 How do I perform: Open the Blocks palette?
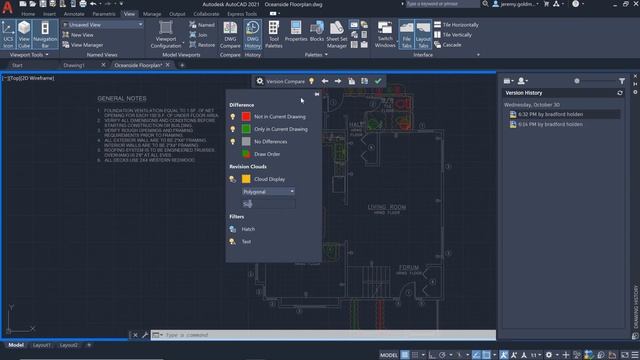tap(317, 31)
